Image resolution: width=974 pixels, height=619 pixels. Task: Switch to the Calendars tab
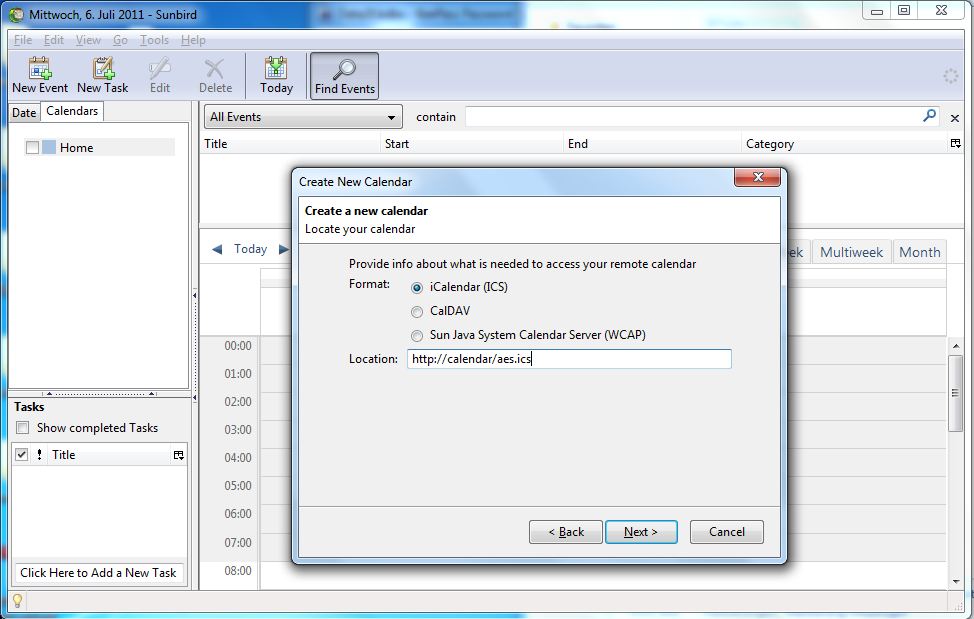click(72, 111)
